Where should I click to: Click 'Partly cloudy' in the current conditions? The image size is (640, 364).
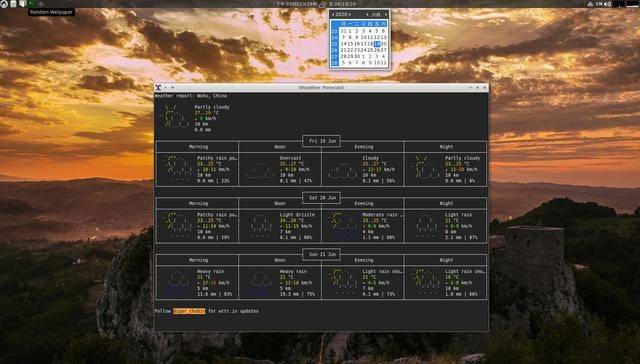(212, 107)
